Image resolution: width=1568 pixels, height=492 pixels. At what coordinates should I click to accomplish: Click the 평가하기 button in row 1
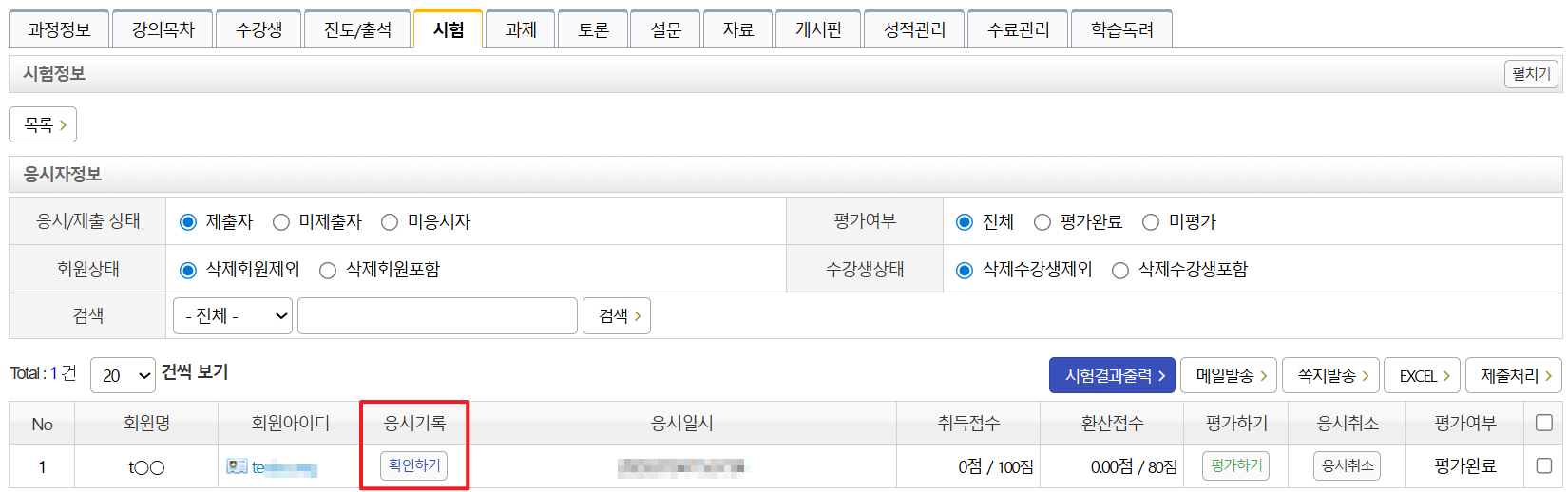[1235, 465]
